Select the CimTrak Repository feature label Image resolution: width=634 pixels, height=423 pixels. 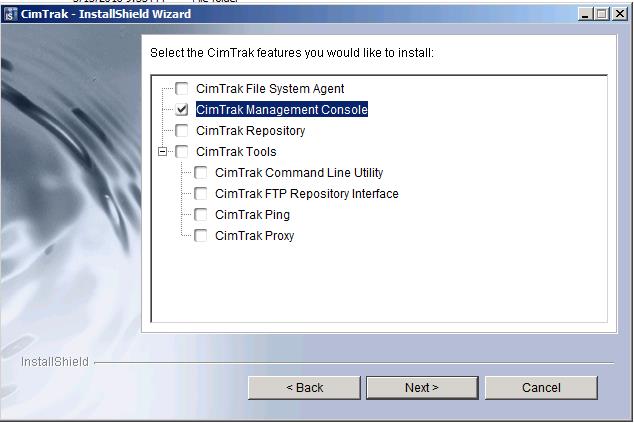[250, 131]
